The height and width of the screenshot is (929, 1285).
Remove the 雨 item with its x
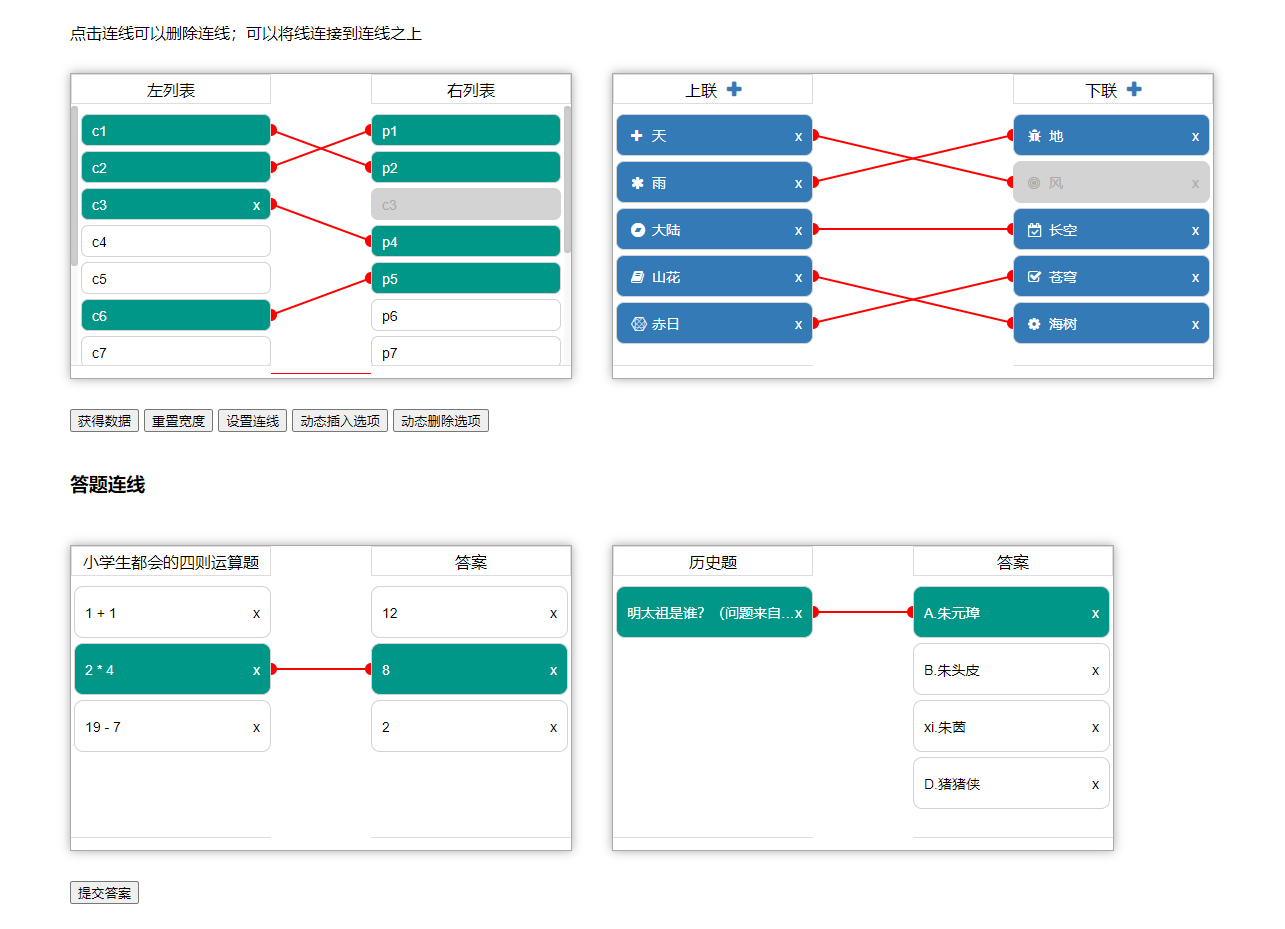pos(798,183)
